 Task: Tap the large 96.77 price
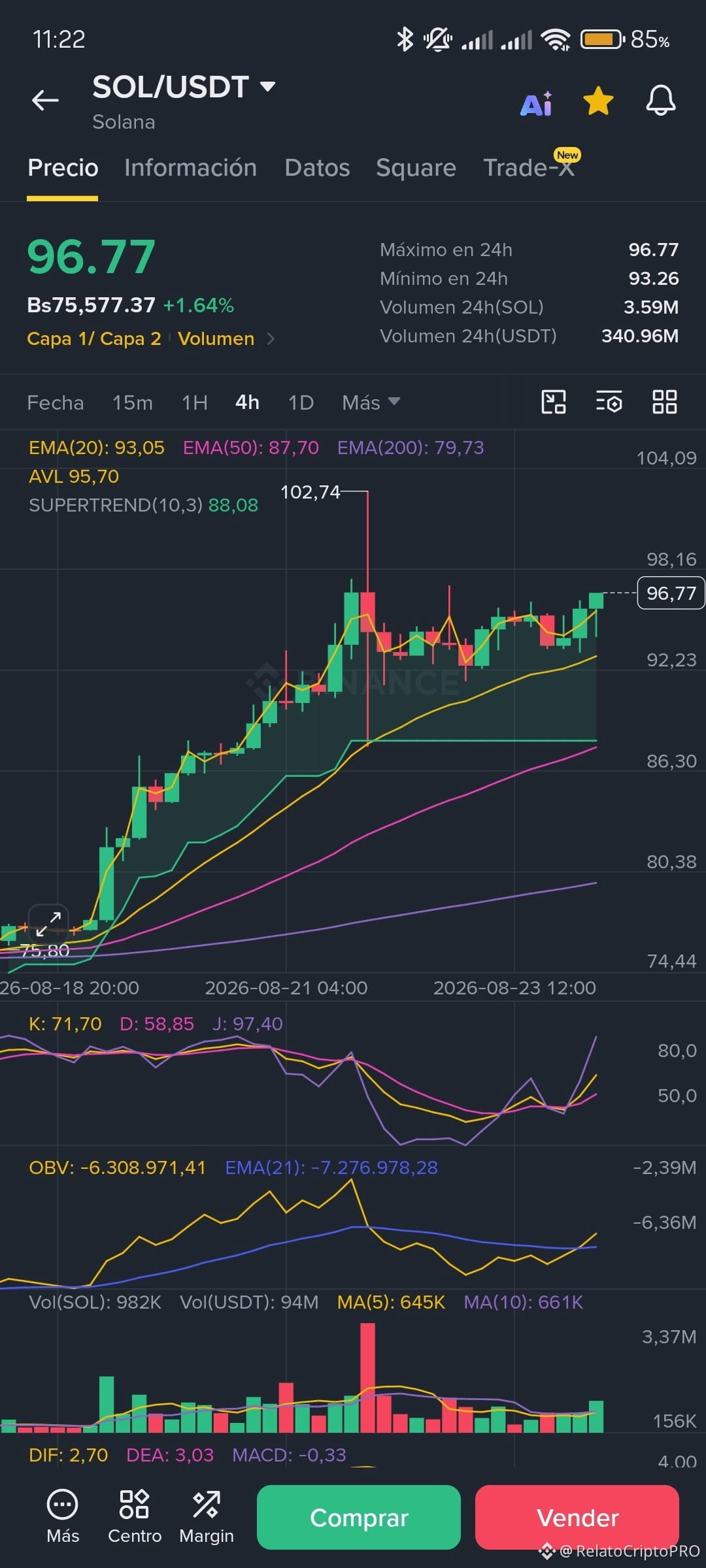92,257
